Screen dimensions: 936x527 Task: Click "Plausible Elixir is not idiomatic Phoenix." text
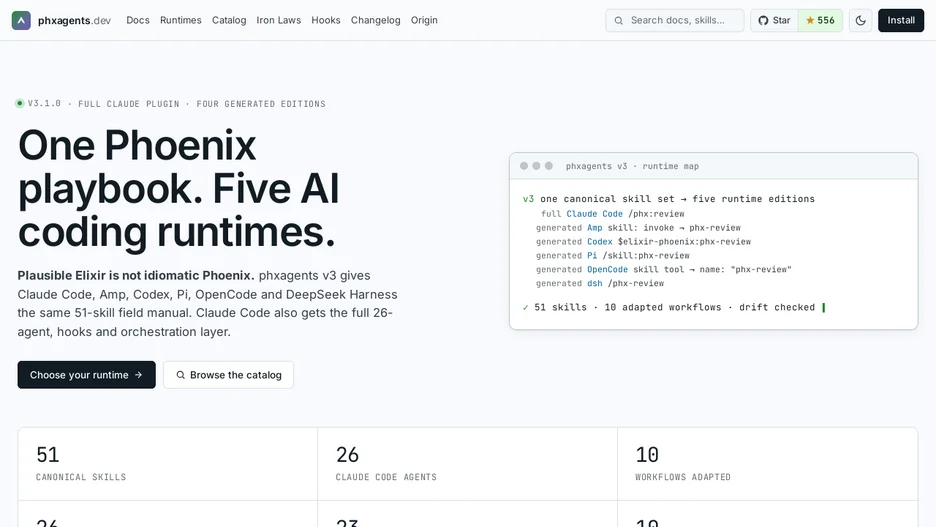(x=136, y=276)
